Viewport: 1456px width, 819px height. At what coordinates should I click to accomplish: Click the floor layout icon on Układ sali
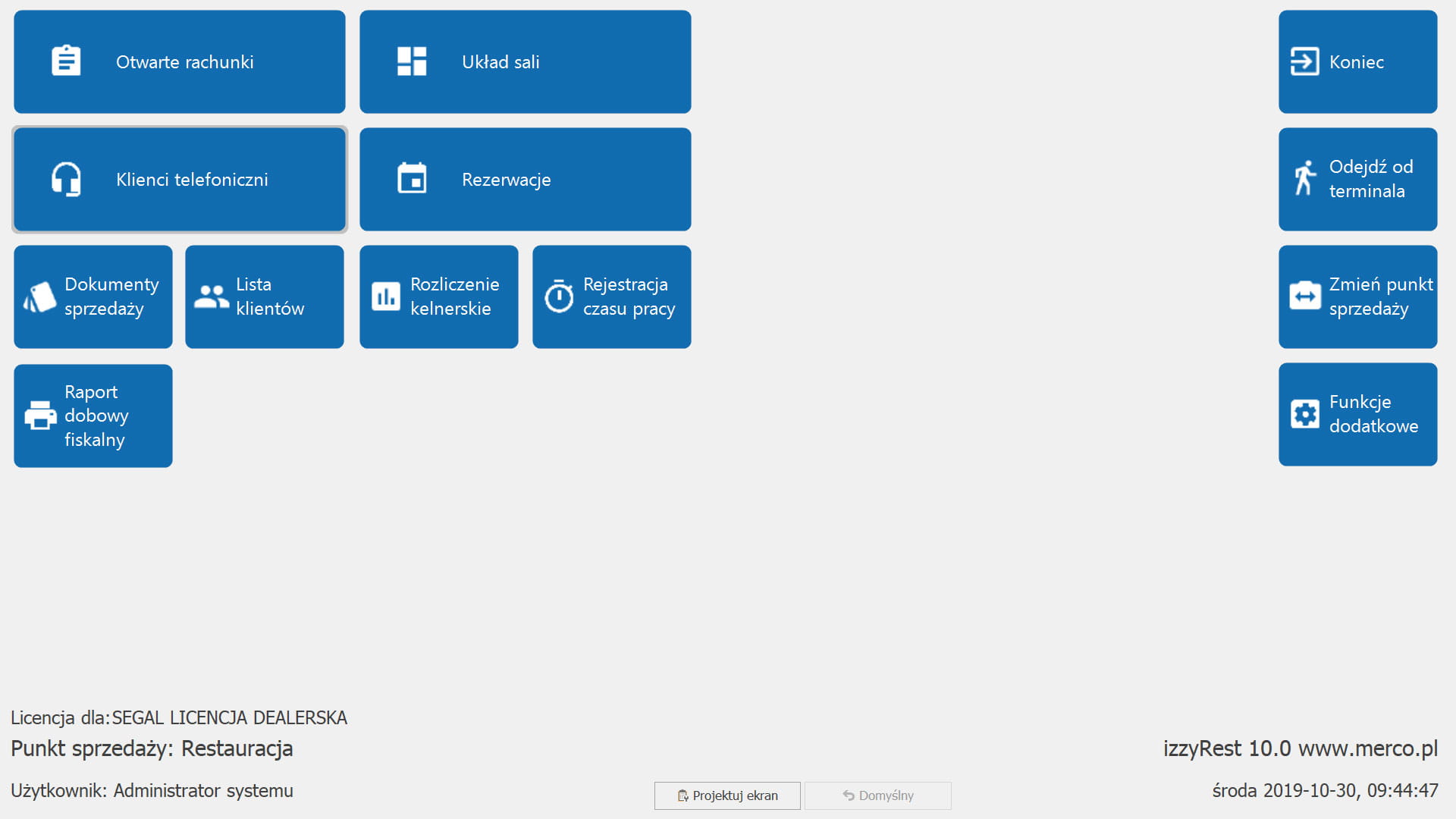(412, 61)
